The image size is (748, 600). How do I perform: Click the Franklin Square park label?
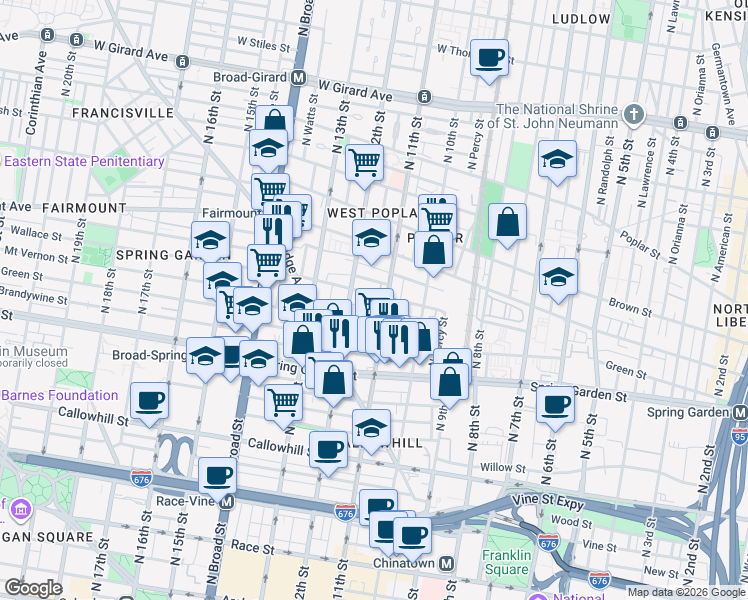click(x=507, y=562)
